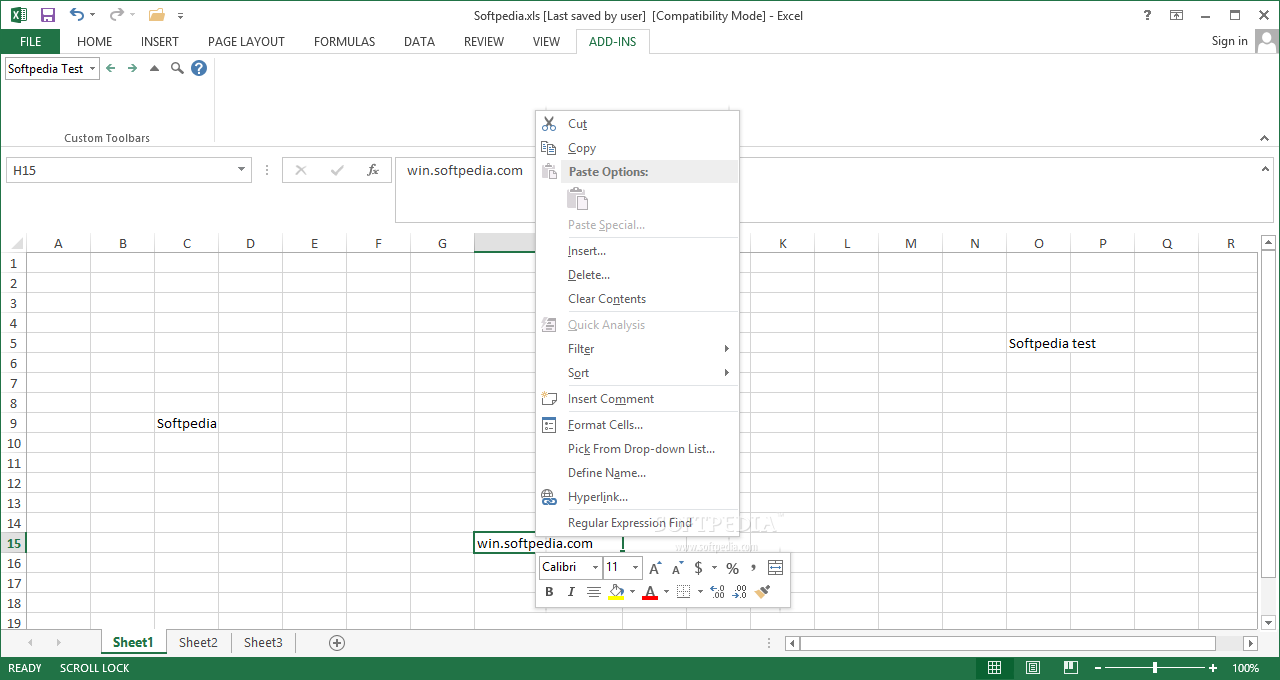The image size is (1280, 680).
Task: Choose Insert Comment in context menu
Action: click(638, 399)
